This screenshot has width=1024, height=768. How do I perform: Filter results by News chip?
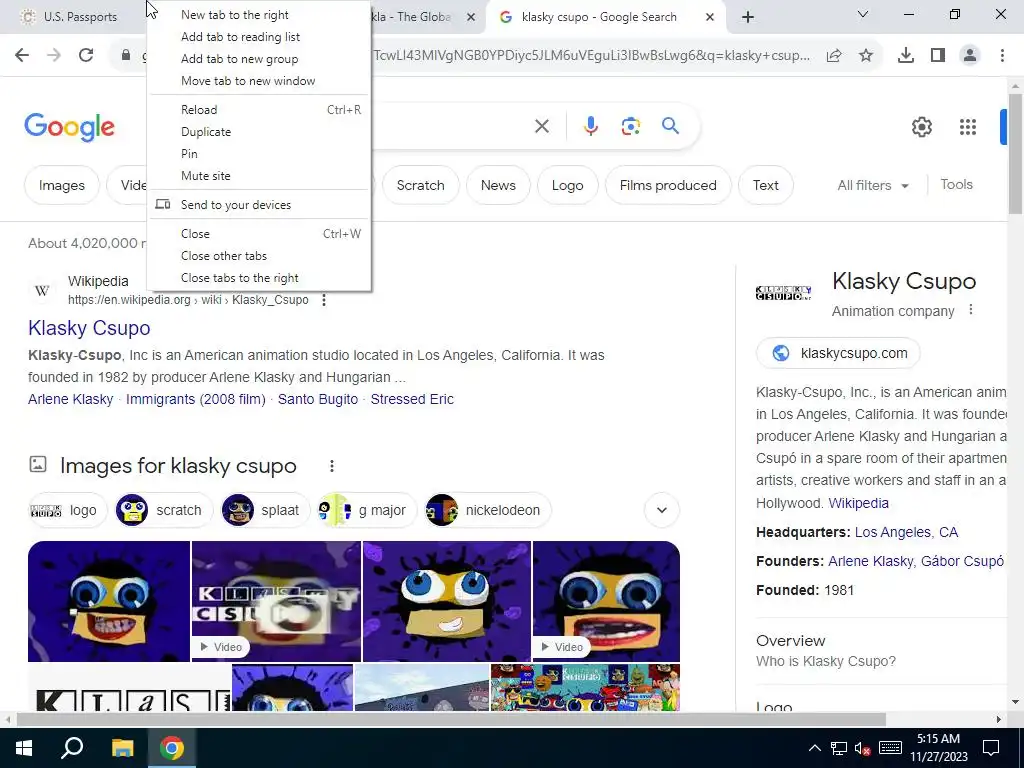pos(498,185)
